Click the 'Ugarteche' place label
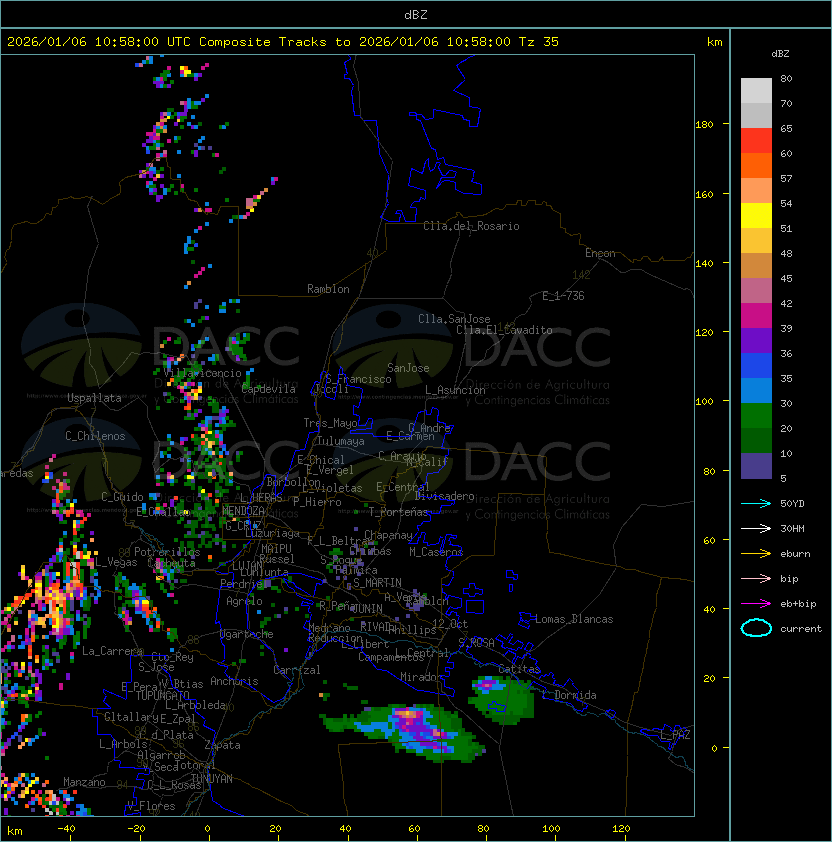 [x=247, y=634]
